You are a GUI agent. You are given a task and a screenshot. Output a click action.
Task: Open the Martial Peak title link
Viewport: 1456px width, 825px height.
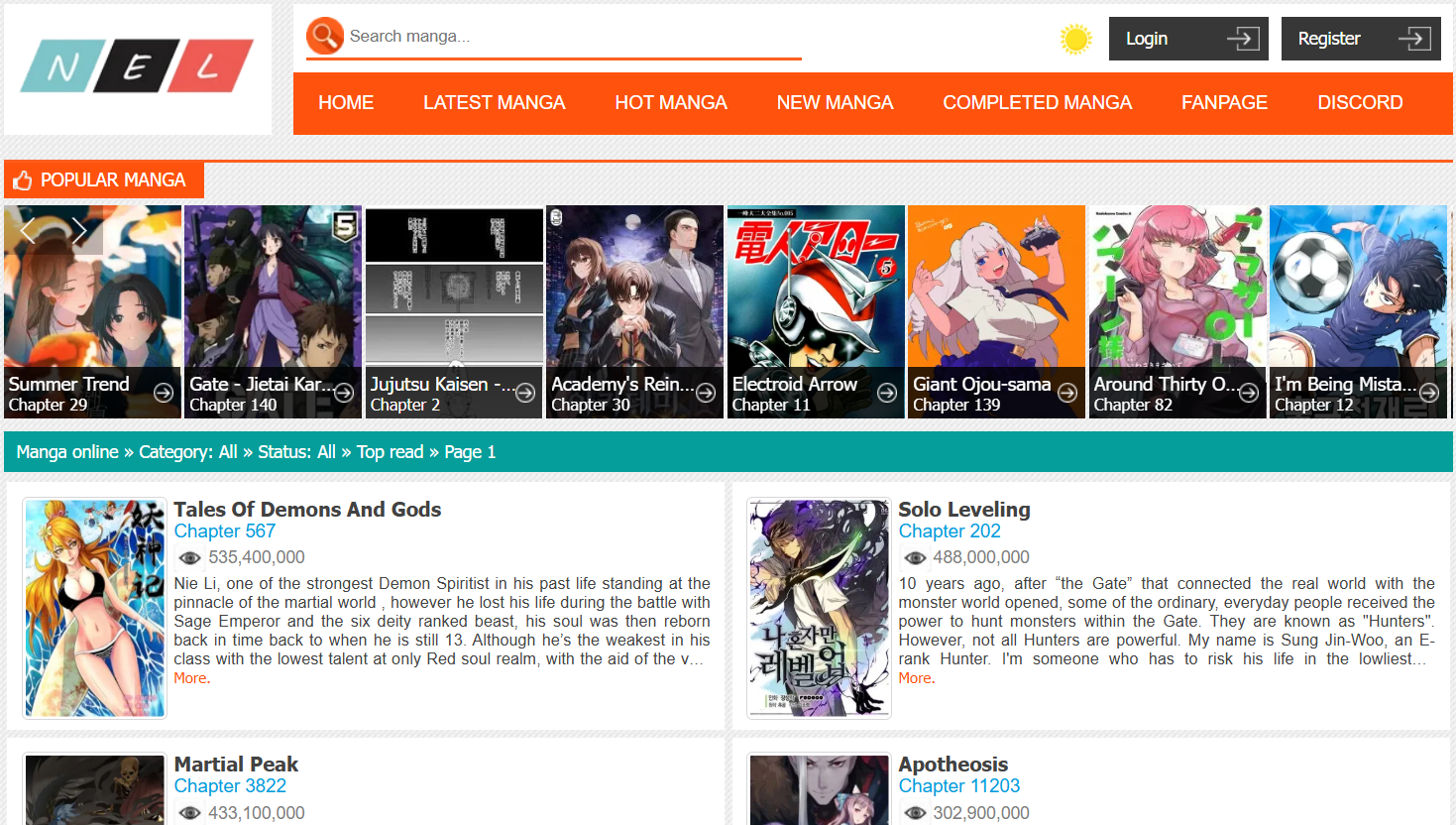tap(236, 765)
